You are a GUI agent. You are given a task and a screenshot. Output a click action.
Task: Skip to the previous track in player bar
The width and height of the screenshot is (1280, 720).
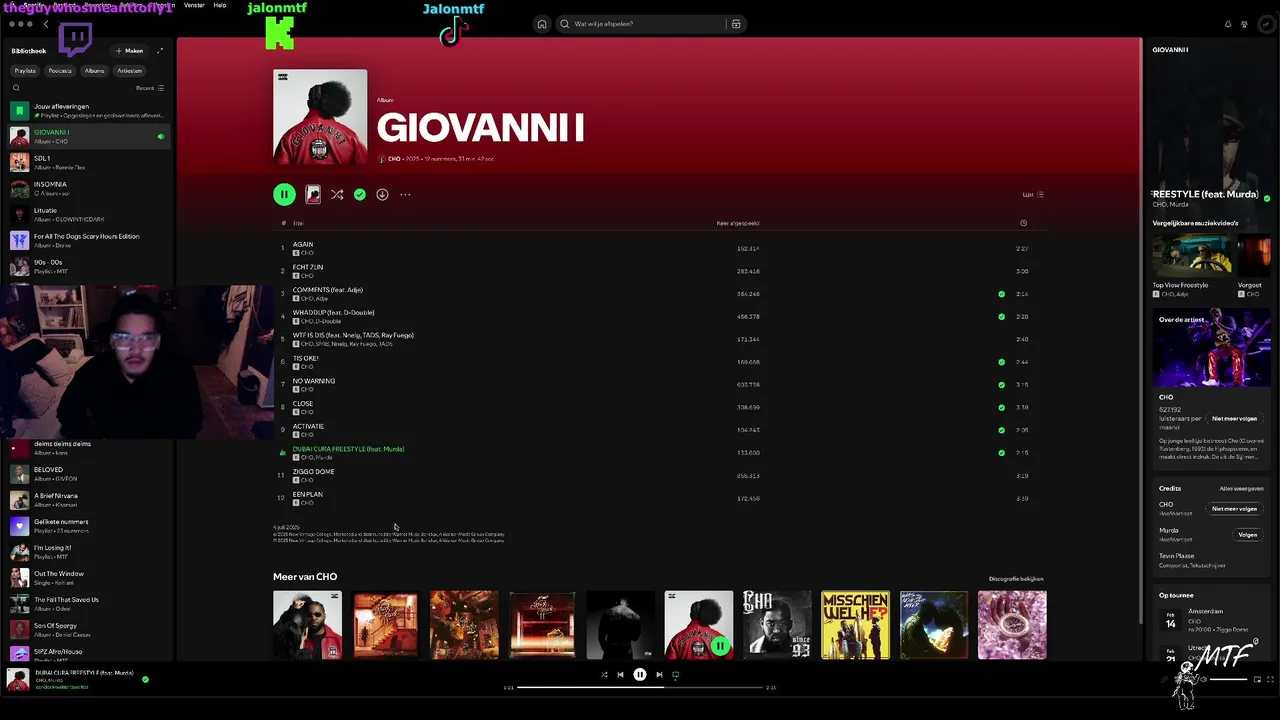[x=620, y=675]
